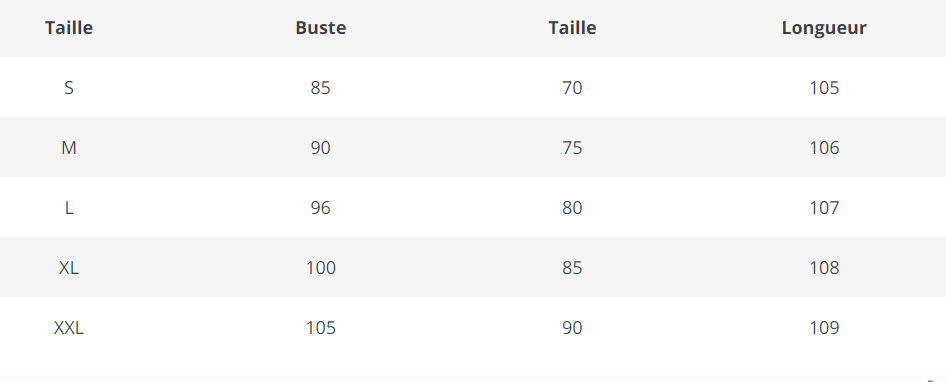The width and height of the screenshot is (946, 382).
Task: Click the second Taille column header
Action: point(573,28)
